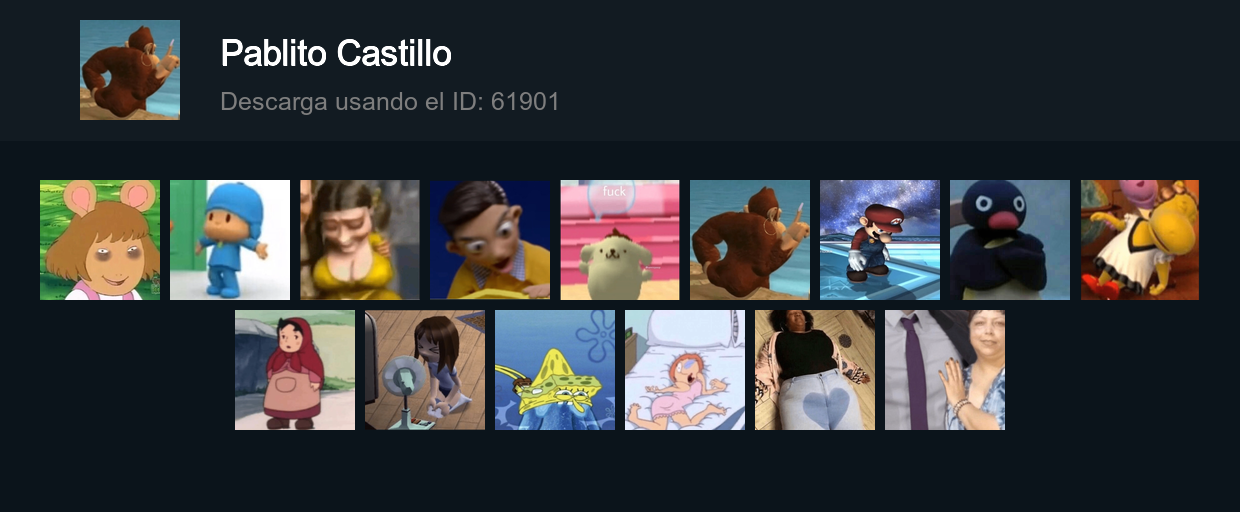The height and width of the screenshot is (512, 1240).
Task: Open the woman in yellow dress thumbnail
Action: point(360,240)
